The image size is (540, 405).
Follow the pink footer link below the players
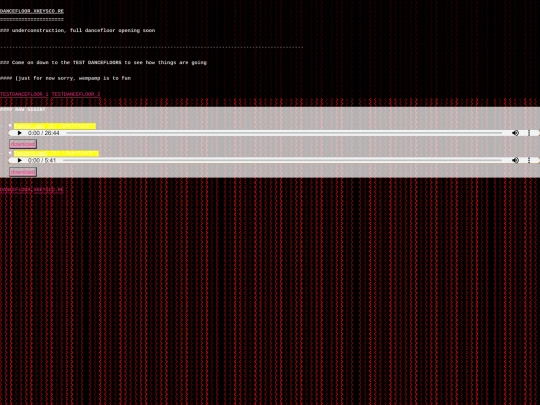tap(32, 190)
